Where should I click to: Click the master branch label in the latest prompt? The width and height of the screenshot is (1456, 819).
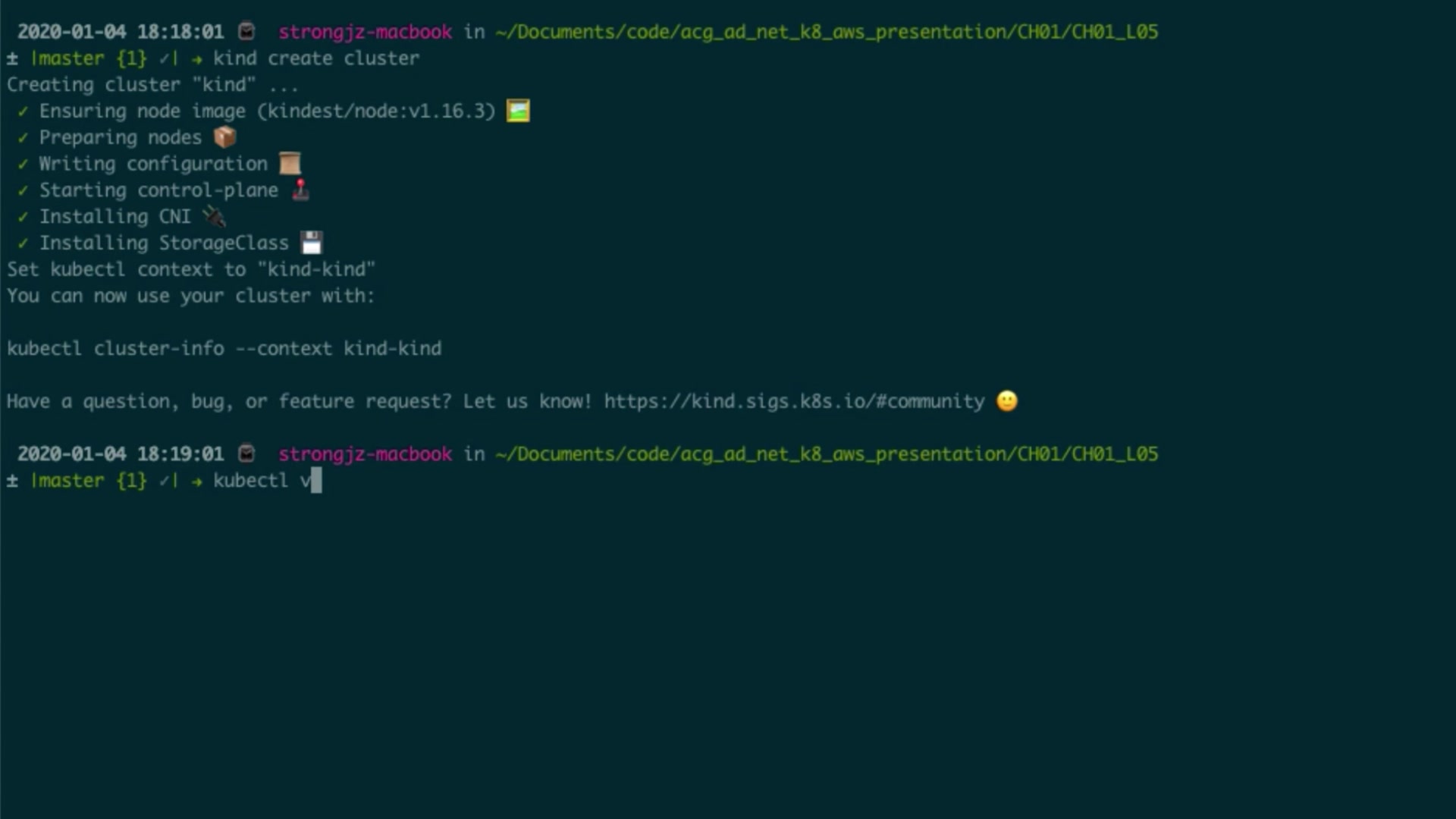click(x=67, y=480)
